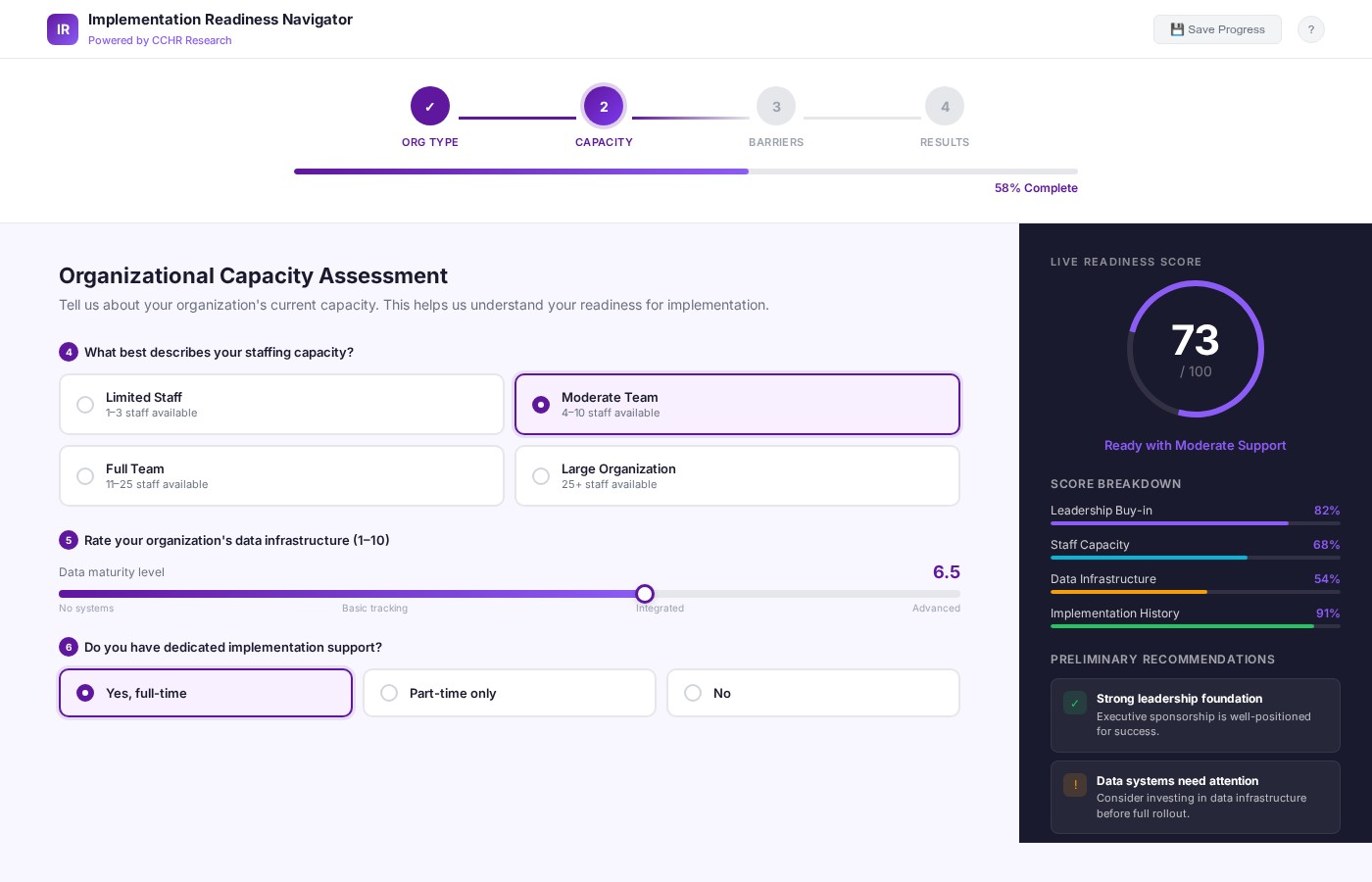Click the completed Org Type checkmark step
Screen dimensions: 1372x882
(430, 106)
